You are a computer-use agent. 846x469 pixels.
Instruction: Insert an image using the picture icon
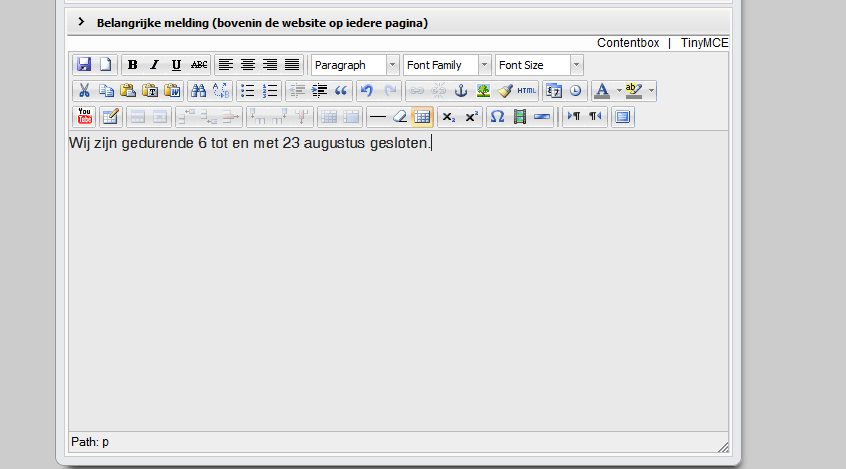483,91
